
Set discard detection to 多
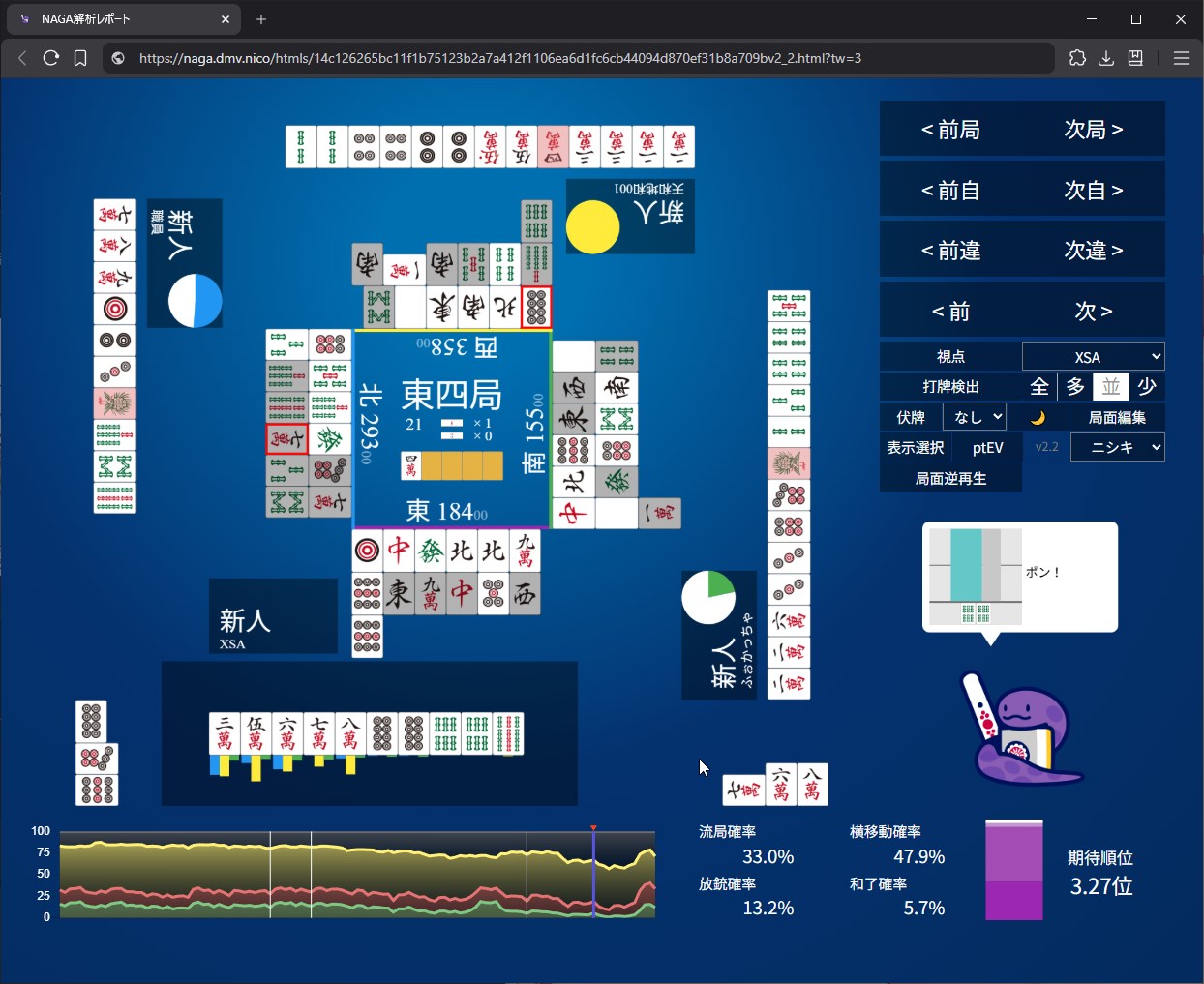[x=1075, y=387]
